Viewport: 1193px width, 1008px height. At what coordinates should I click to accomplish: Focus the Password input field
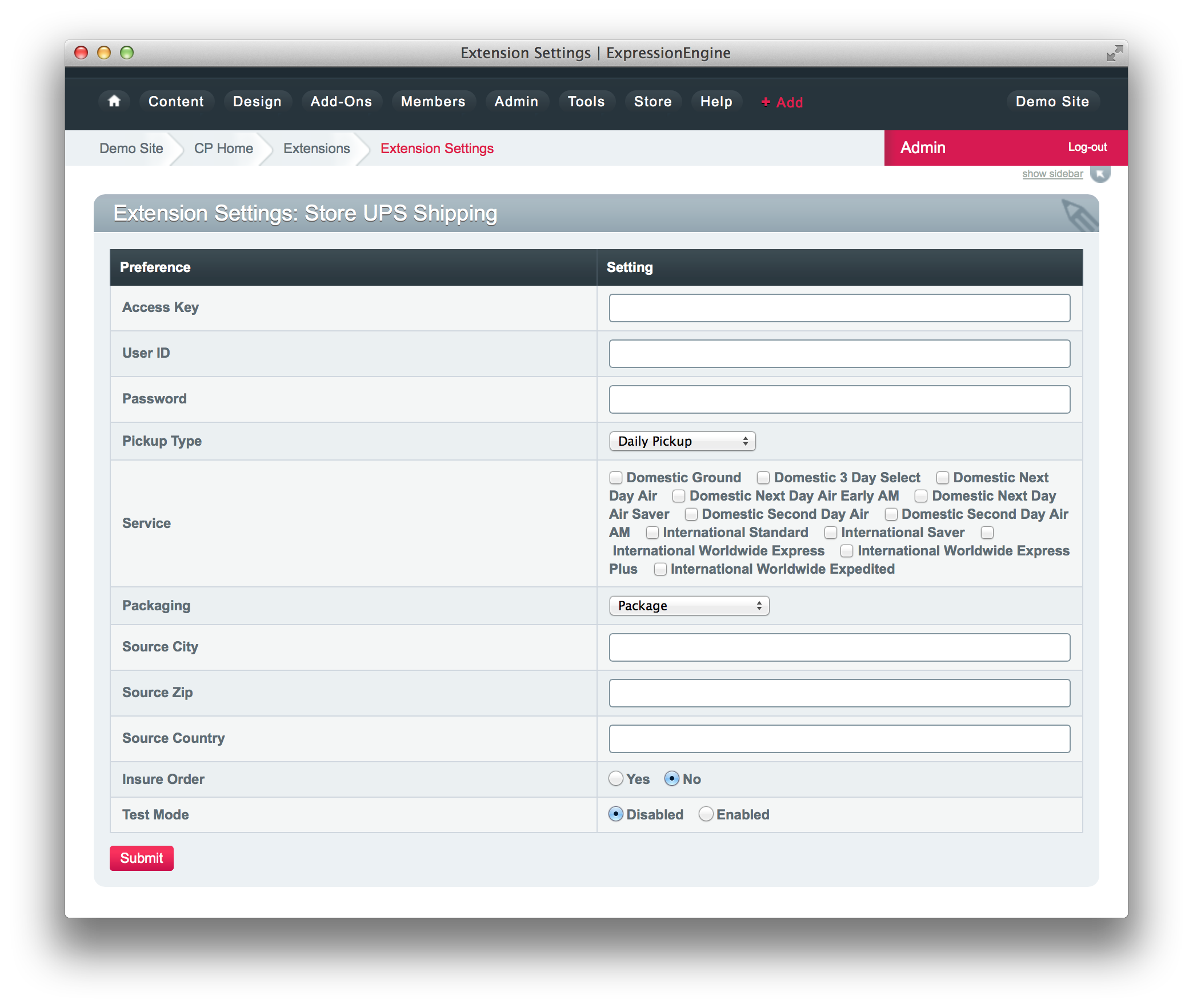[x=839, y=399]
